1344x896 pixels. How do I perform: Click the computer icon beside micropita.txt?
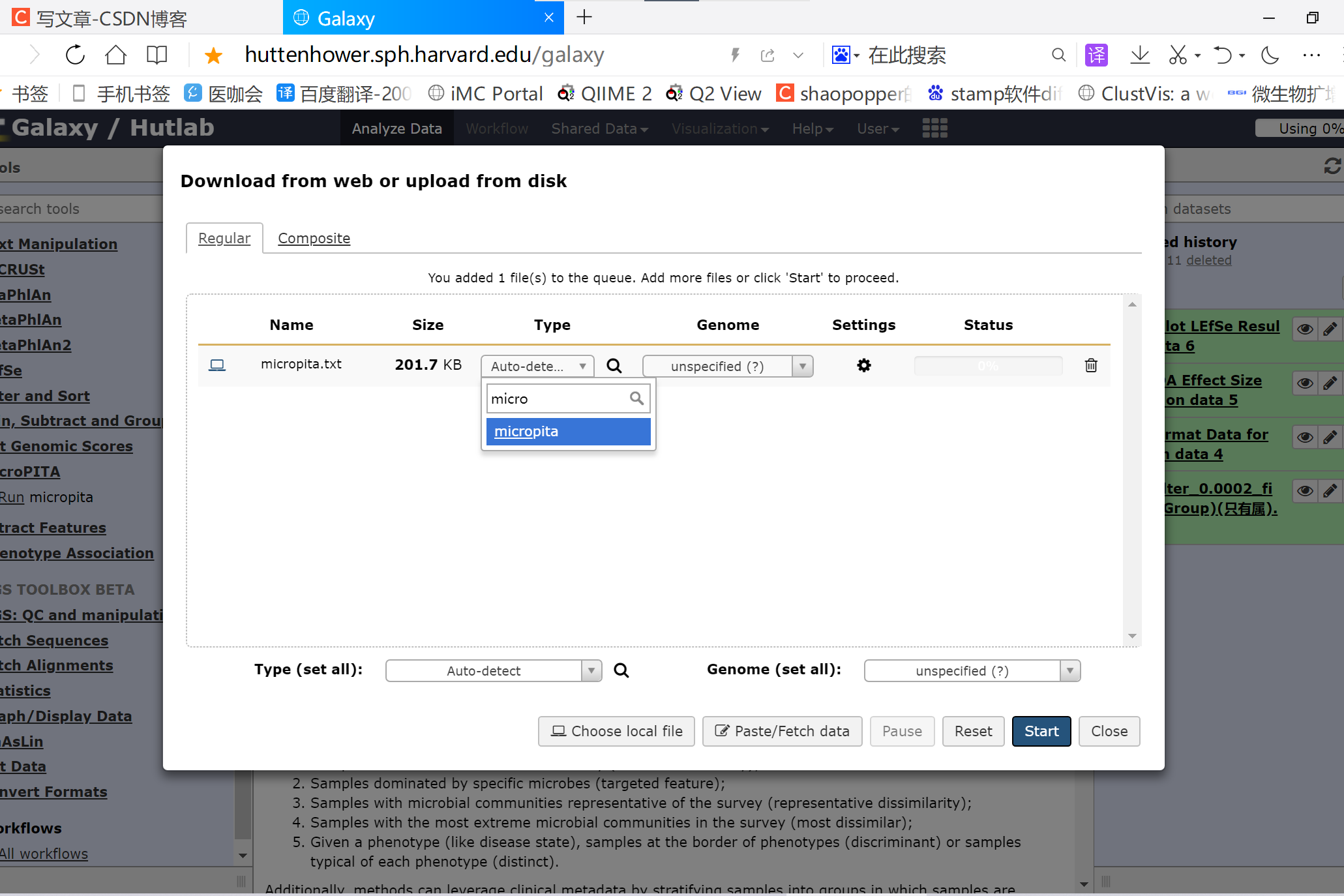[x=217, y=365]
